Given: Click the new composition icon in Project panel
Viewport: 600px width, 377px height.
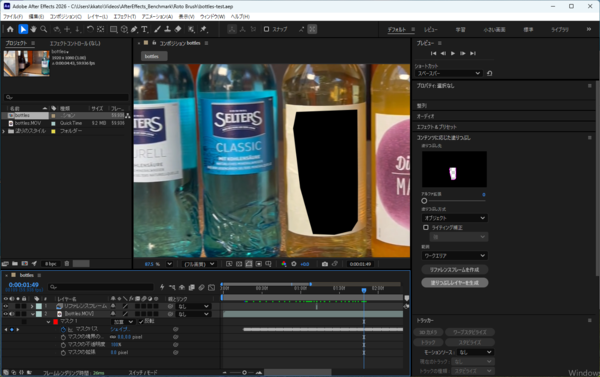Looking at the screenshot, I should pyautogui.click(x=25, y=264).
